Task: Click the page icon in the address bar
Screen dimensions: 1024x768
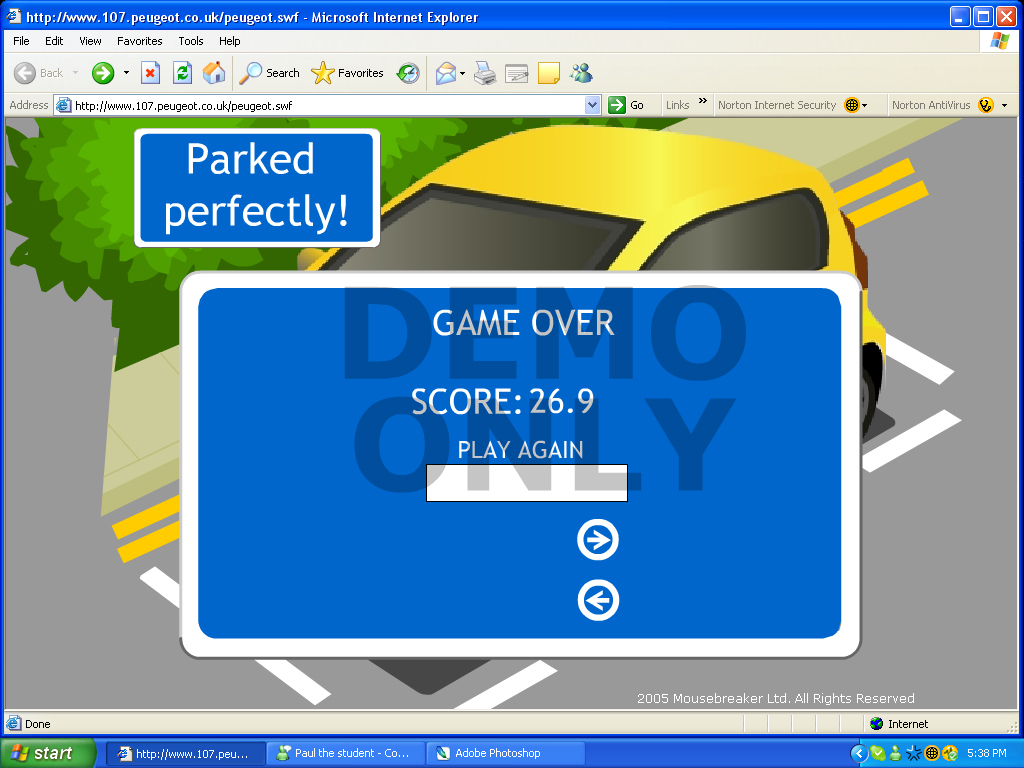Action: pyautogui.click(x=63, y=105)
